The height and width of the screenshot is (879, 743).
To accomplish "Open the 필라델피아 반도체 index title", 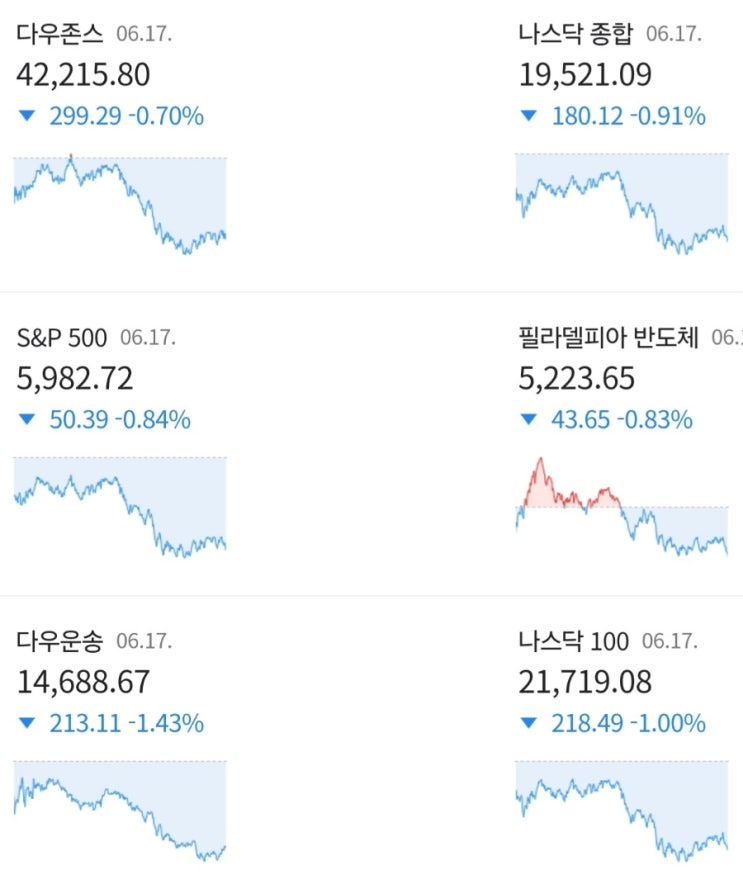I will pos(609,338).
